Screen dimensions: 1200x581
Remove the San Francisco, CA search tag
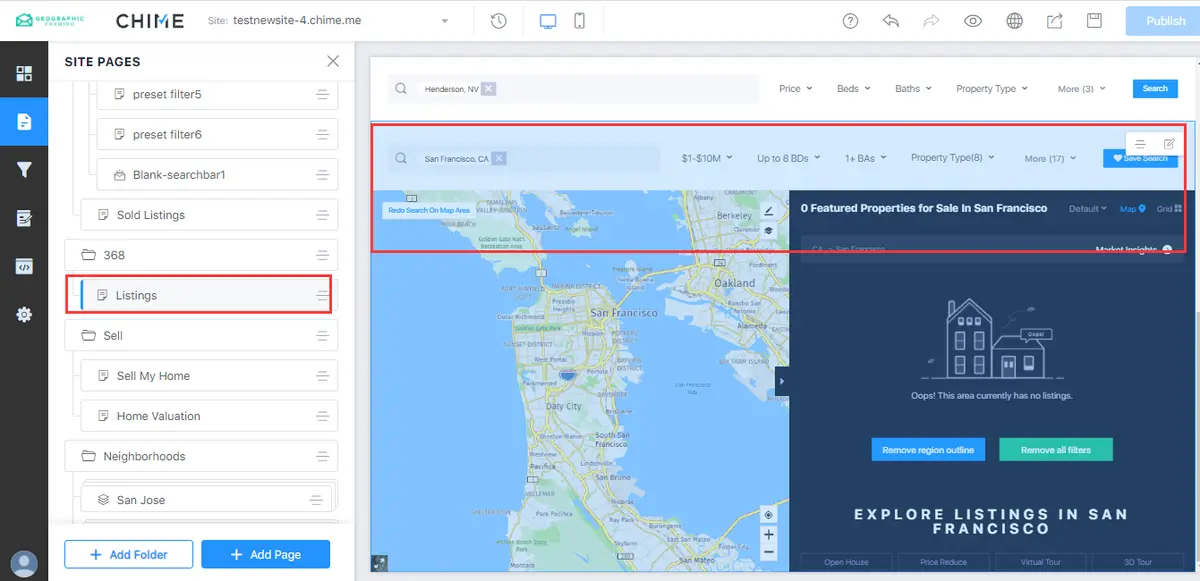click(x=499, y=158)
